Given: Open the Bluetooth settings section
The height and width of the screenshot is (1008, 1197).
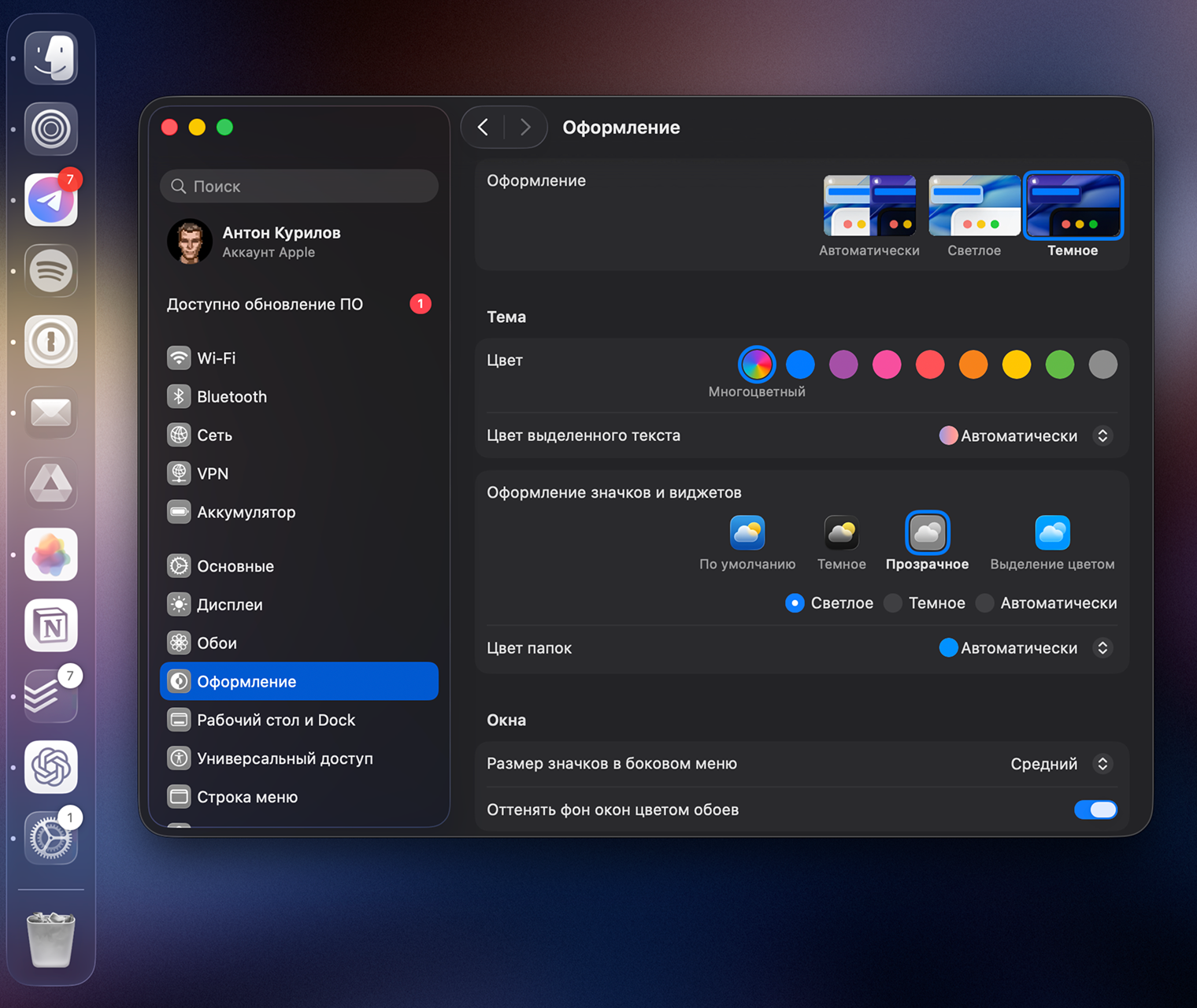Looking at the screenshot, I should [232, 397].
